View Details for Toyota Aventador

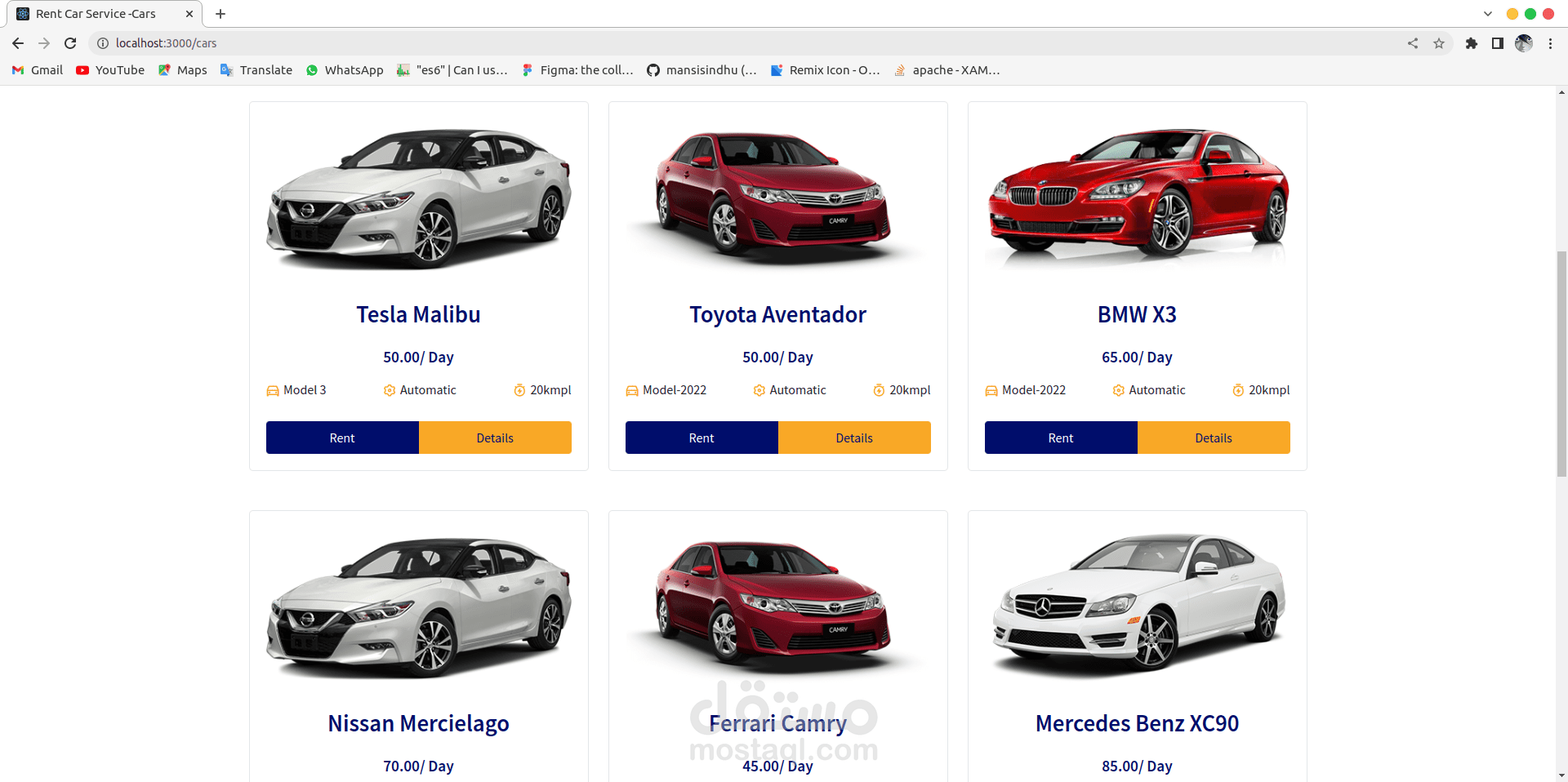click(854, 438)
